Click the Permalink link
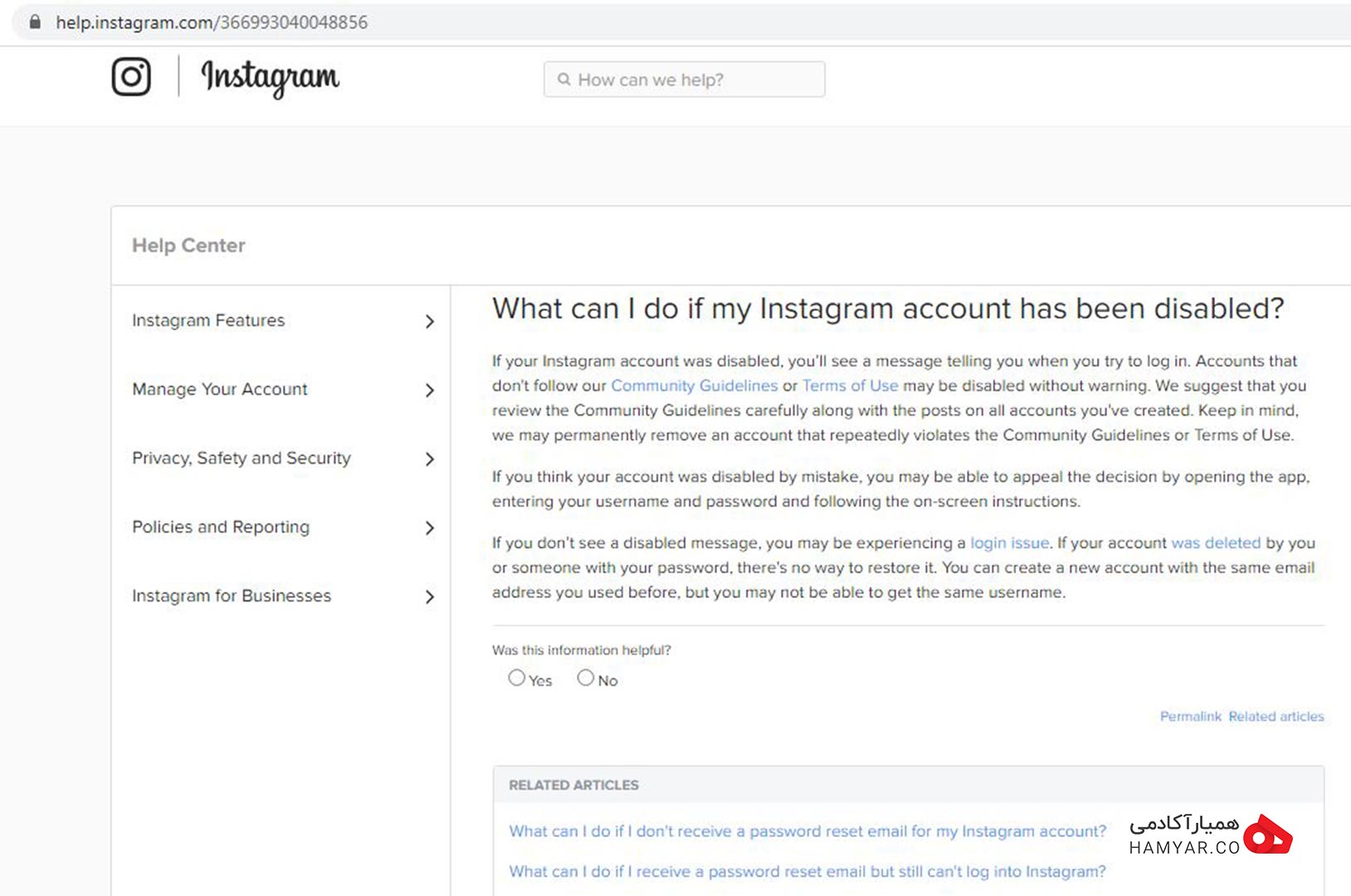 pyautogui.click(x=1191, y=716)
